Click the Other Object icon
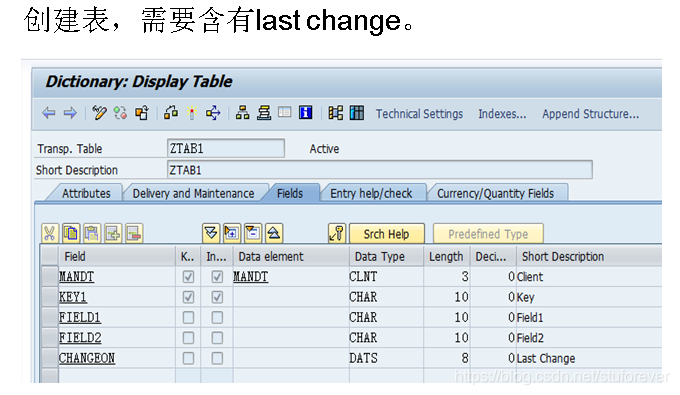 coord(141,113)
